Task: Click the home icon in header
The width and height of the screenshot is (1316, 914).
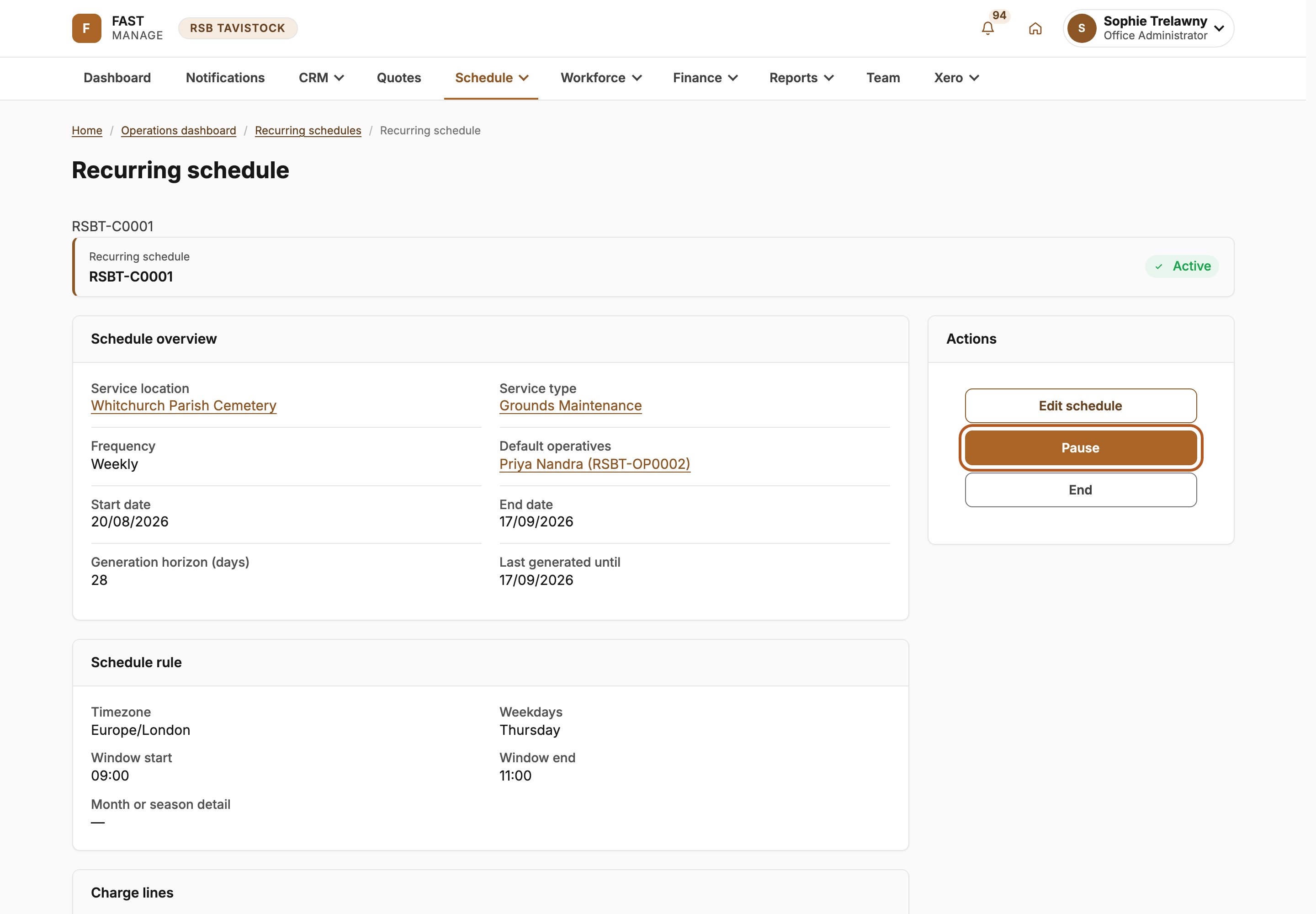Action: (1035, 28)
